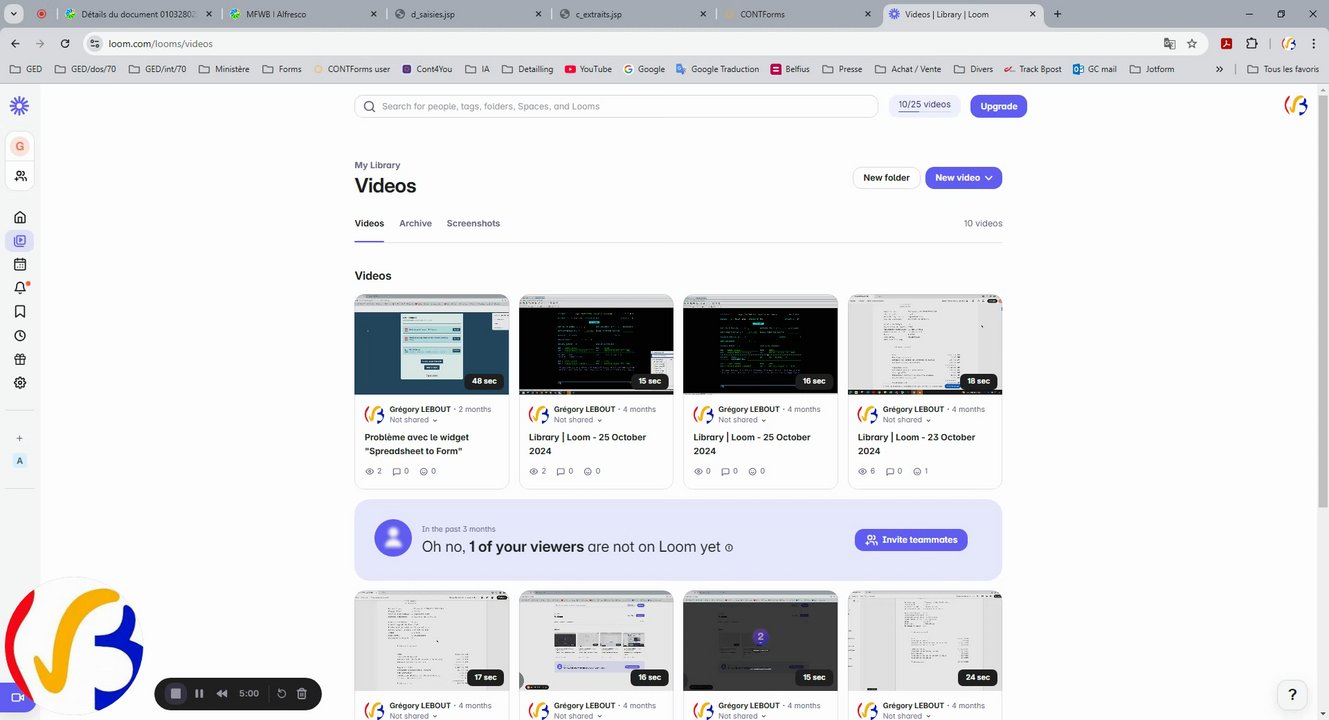1329x720 pixels.
Task: Switch to the Videos tab
Action: [369, 223]
